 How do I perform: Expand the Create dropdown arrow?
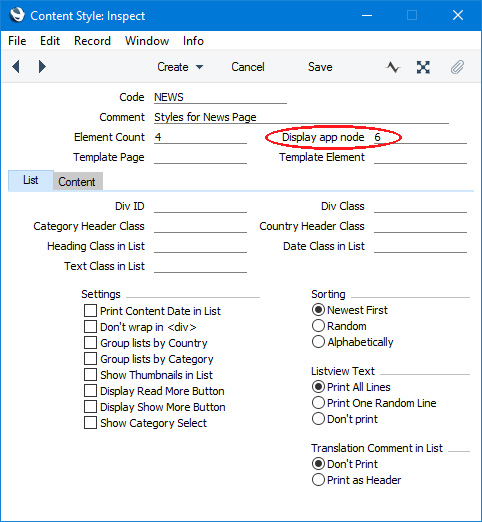[x=199, y=67]
